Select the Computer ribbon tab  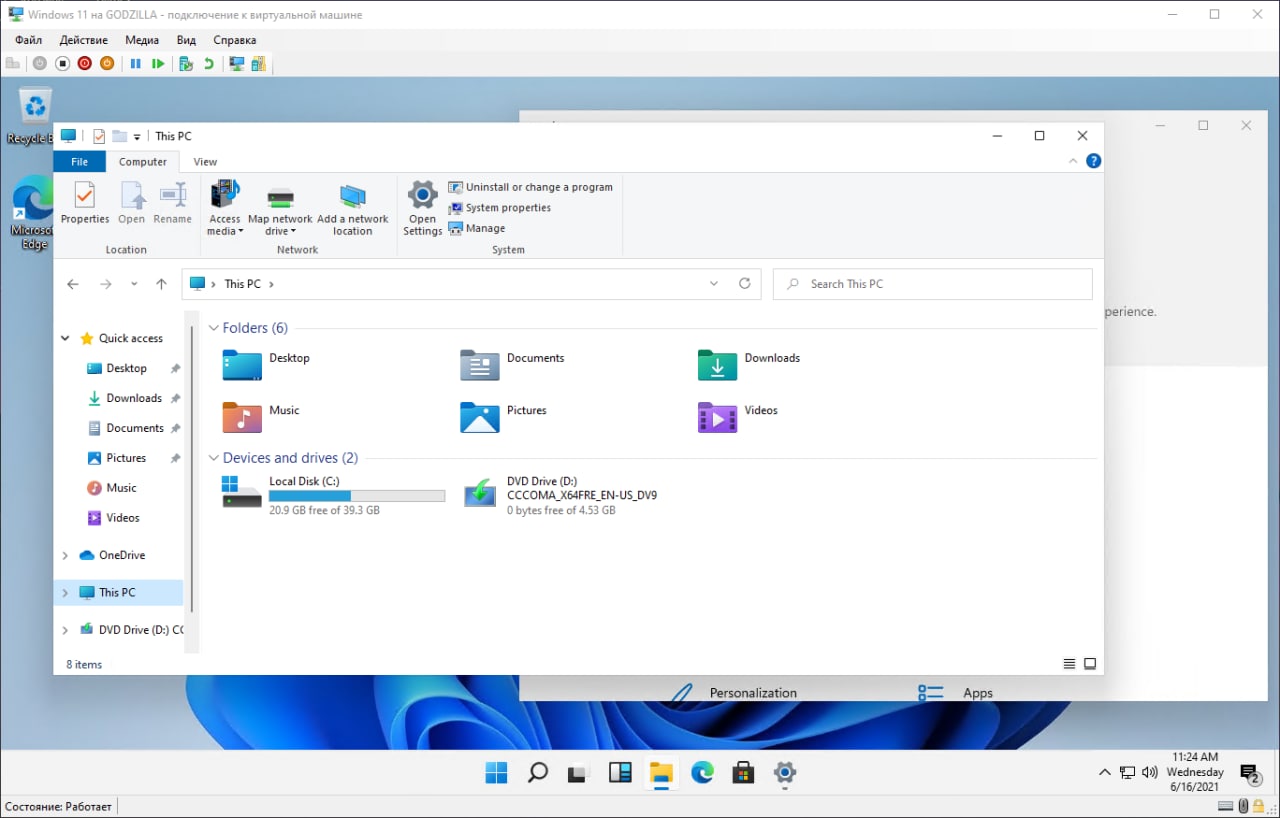click(143, 162)
